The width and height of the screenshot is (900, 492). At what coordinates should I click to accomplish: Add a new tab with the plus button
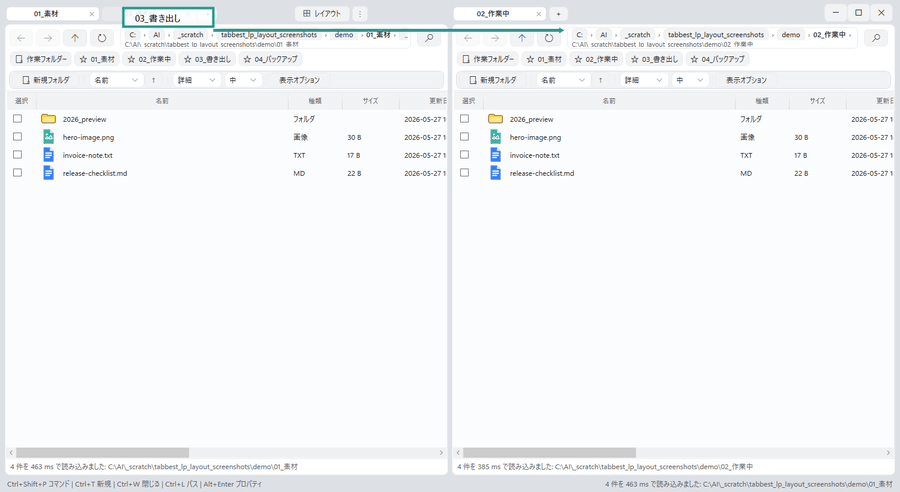558,14
